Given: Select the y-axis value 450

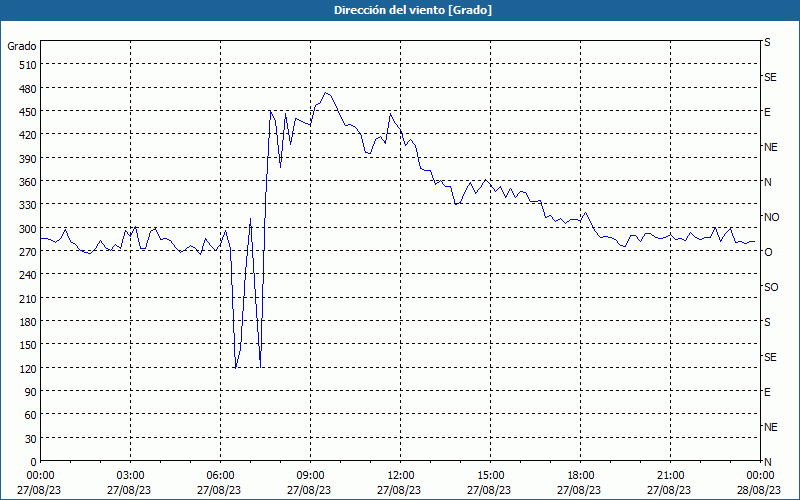Looking at the screenshot, I should [x=29, y=112].
